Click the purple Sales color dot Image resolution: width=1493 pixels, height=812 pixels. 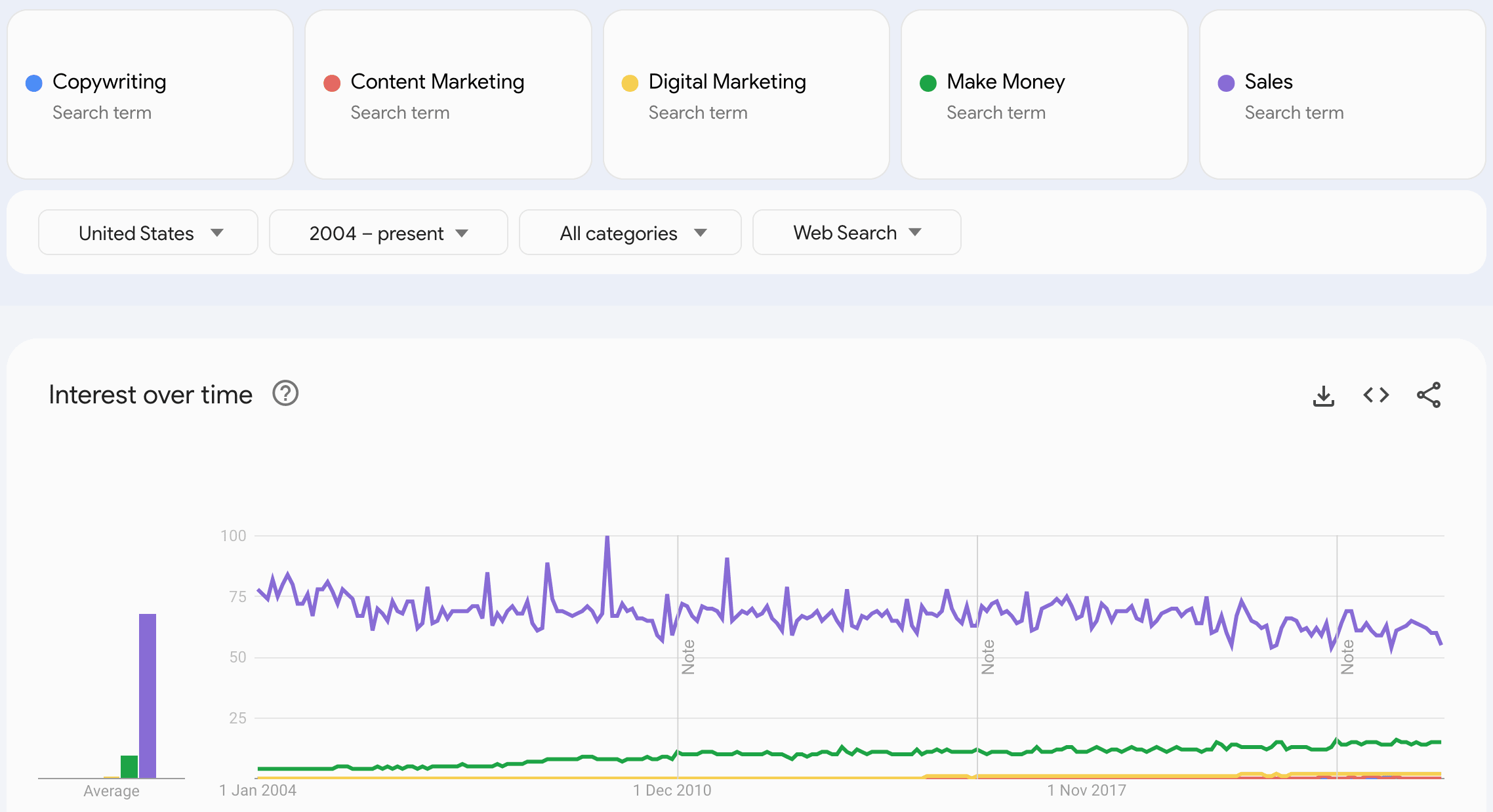[x=1226, y=83]
